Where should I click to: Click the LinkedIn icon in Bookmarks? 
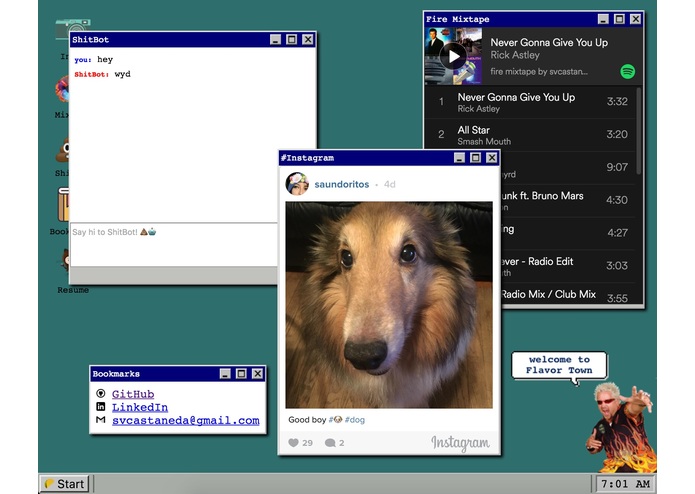(101, 407)
